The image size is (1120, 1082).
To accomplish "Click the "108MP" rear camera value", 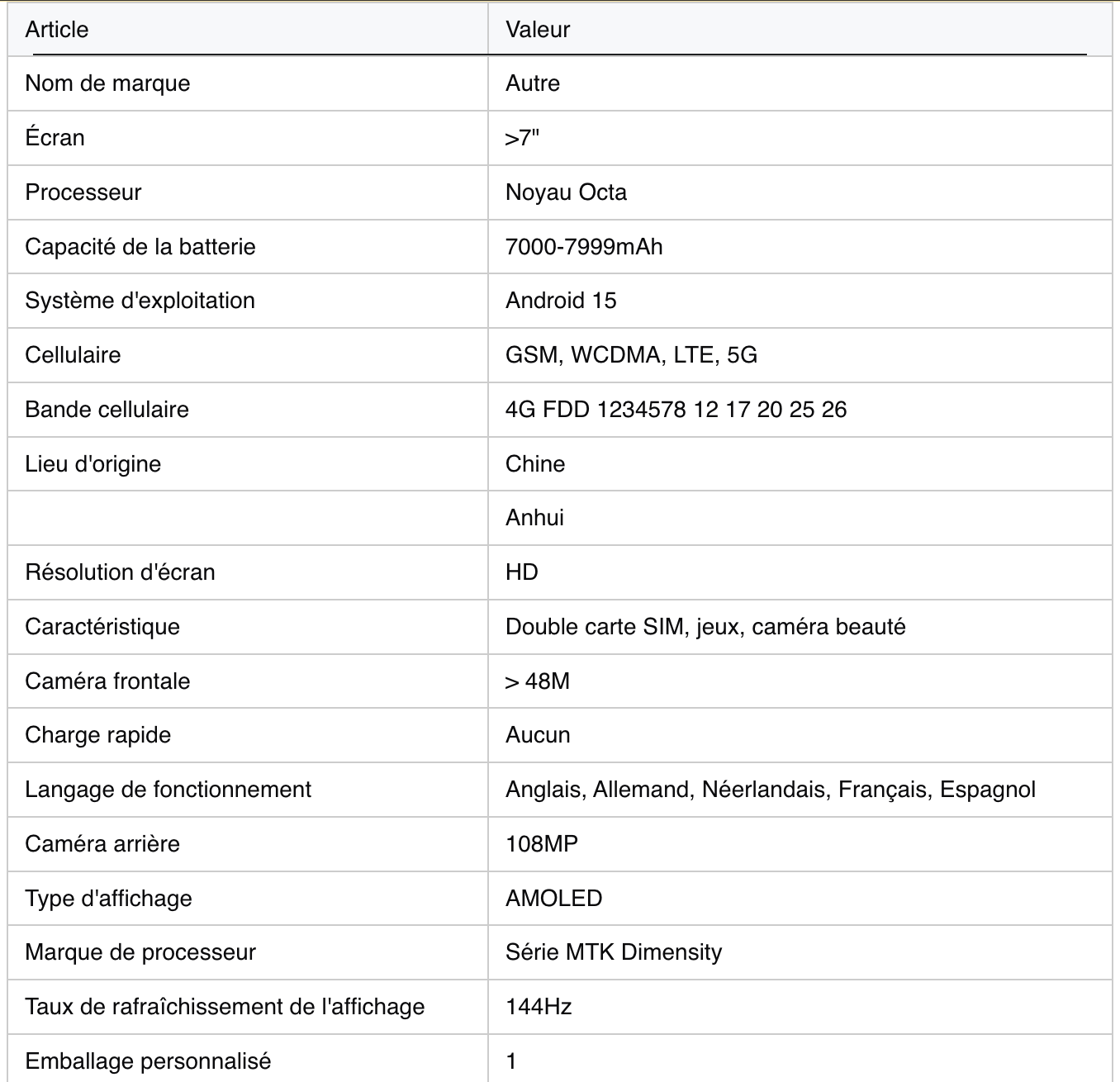I will pyautogui.click(x=542, y=844).
